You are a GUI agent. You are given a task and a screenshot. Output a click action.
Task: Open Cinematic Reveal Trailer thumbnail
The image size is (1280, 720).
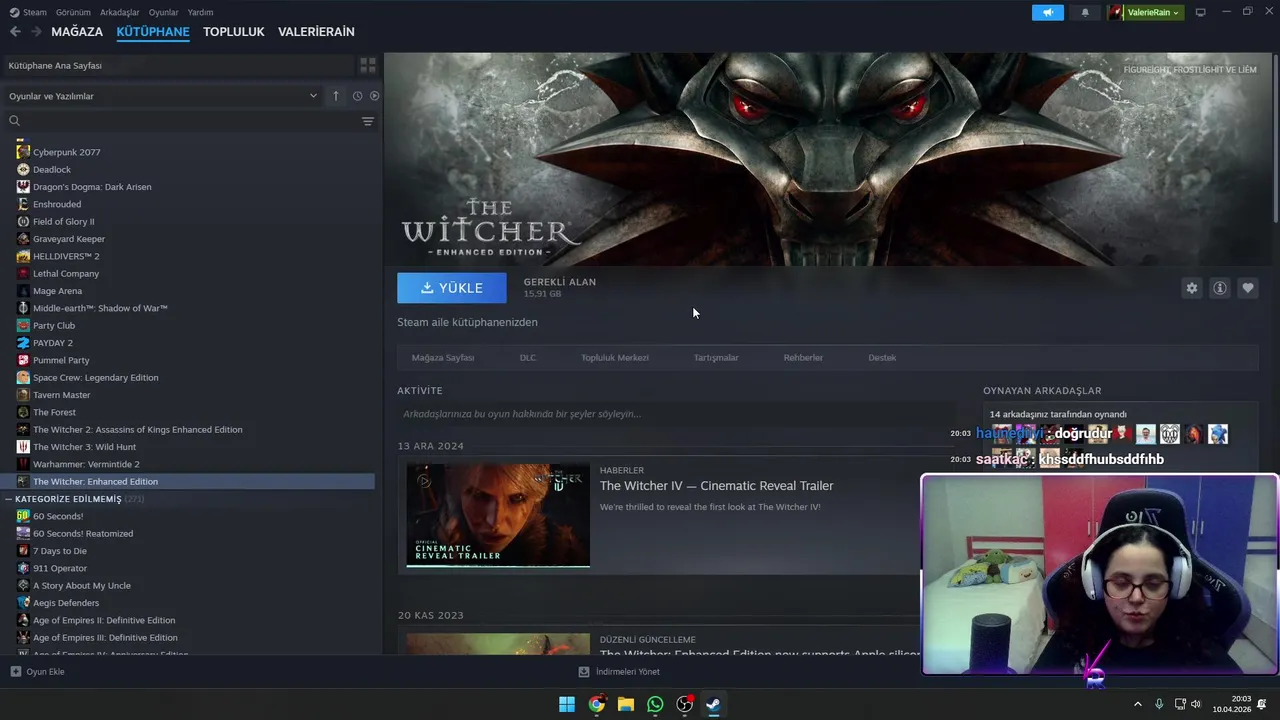[498, 515]
